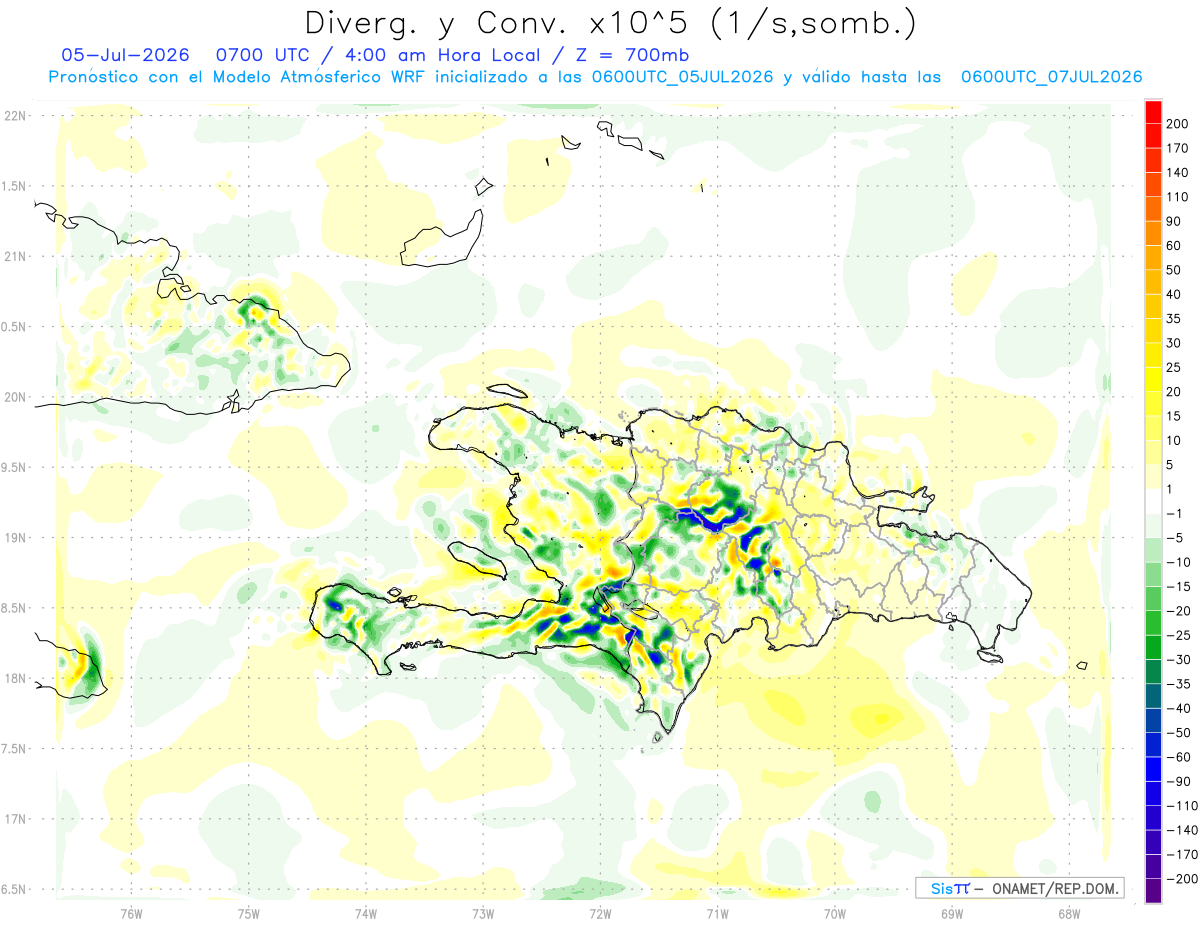Click the colorbar label "-25"
This screenshot has height=927, width=1200.
[1178, 634]
